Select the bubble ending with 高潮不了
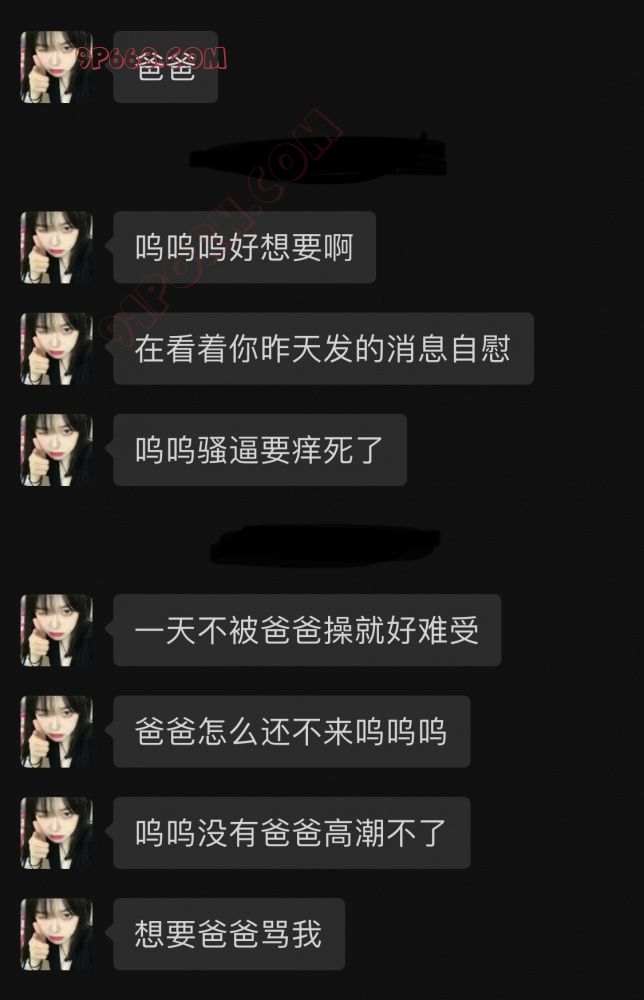 tap(292, 834)
